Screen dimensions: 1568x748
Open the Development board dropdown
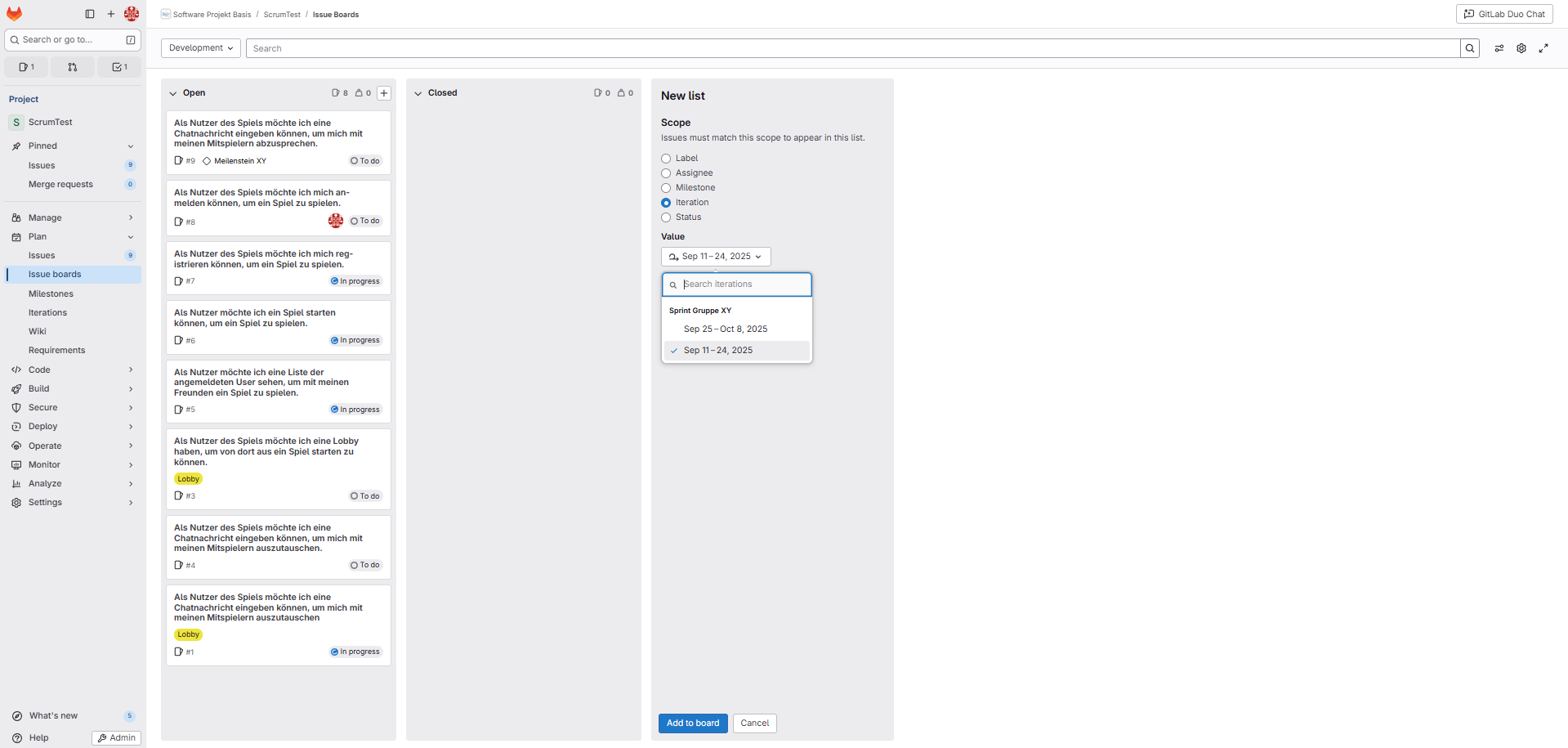coord(201,48)
